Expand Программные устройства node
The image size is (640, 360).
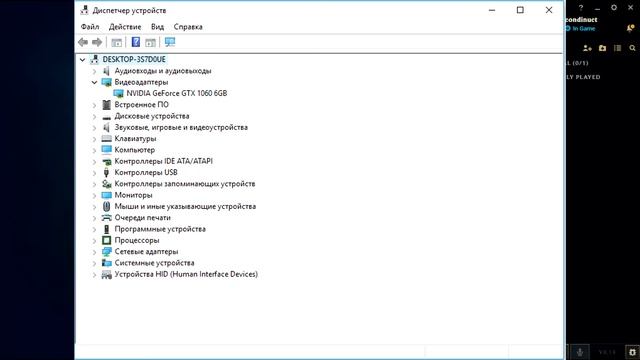[x=94, y=229]
